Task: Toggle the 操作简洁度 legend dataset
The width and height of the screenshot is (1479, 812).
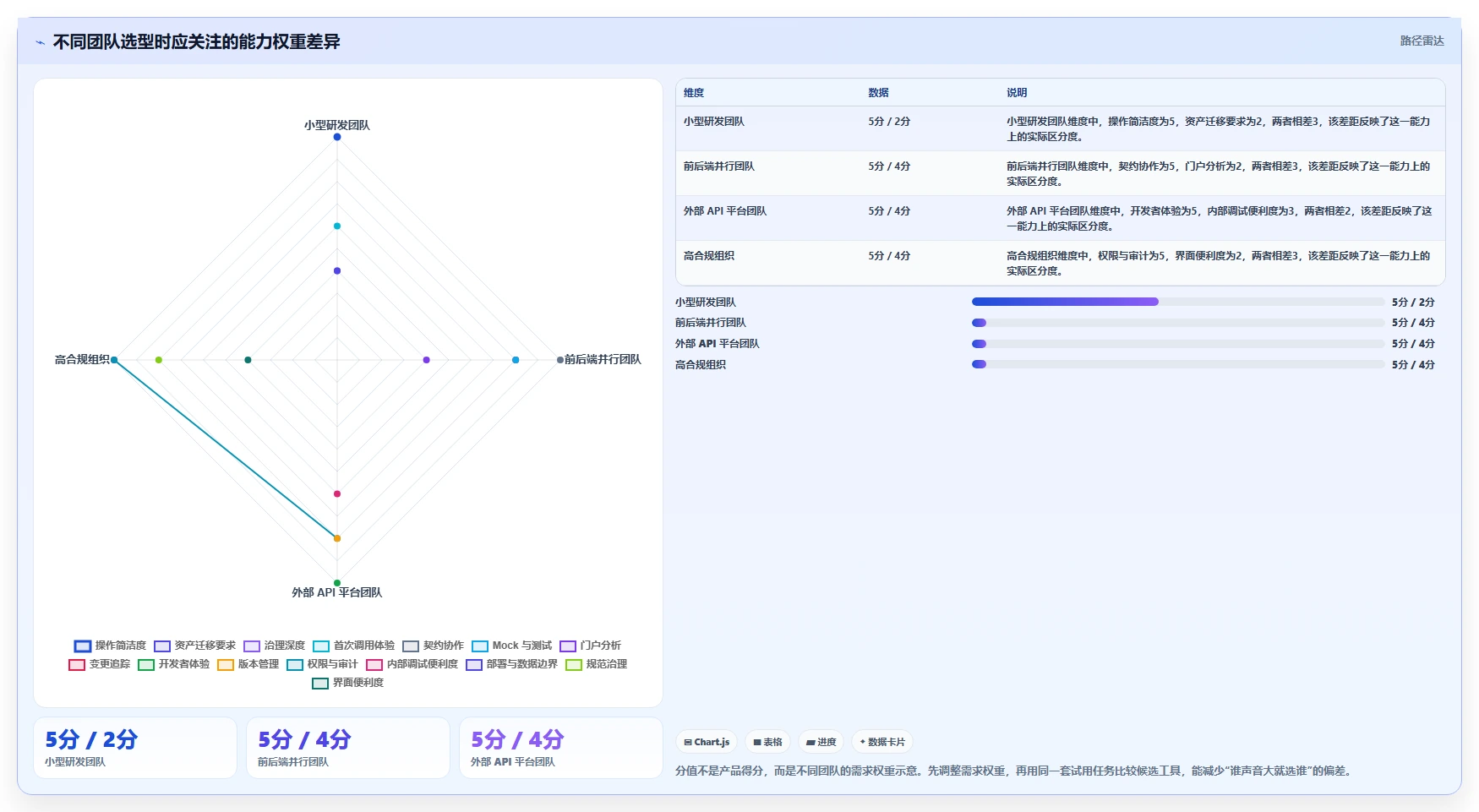Action: 110,646
